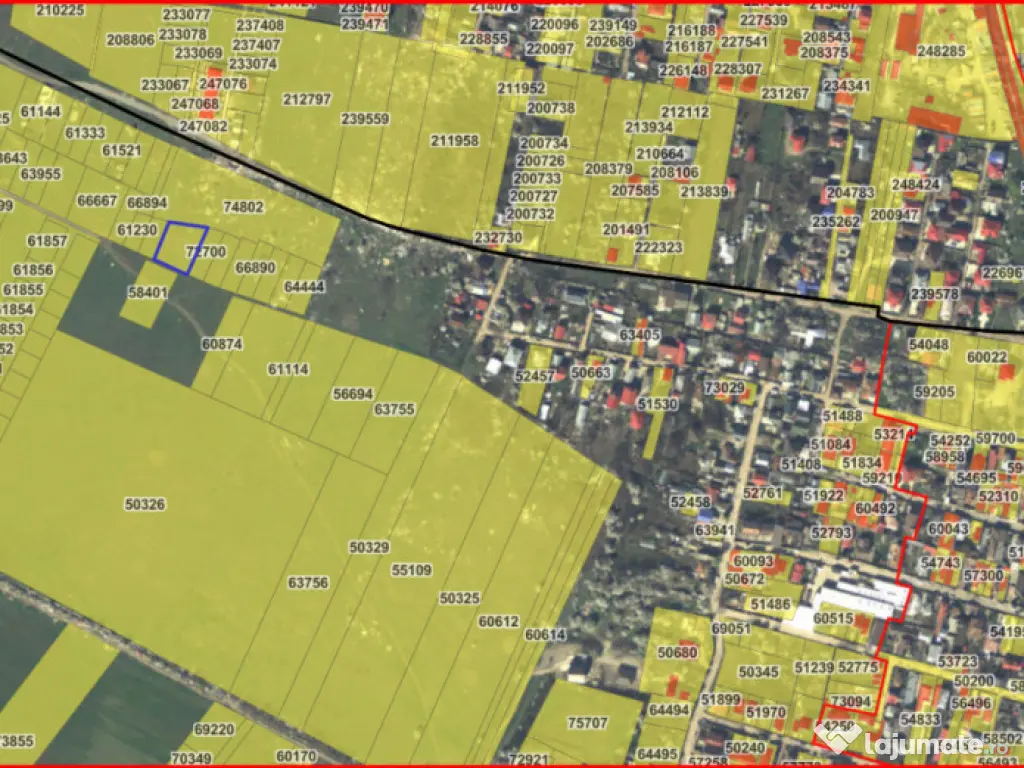Click parcel label 56694

pos(352,394)
